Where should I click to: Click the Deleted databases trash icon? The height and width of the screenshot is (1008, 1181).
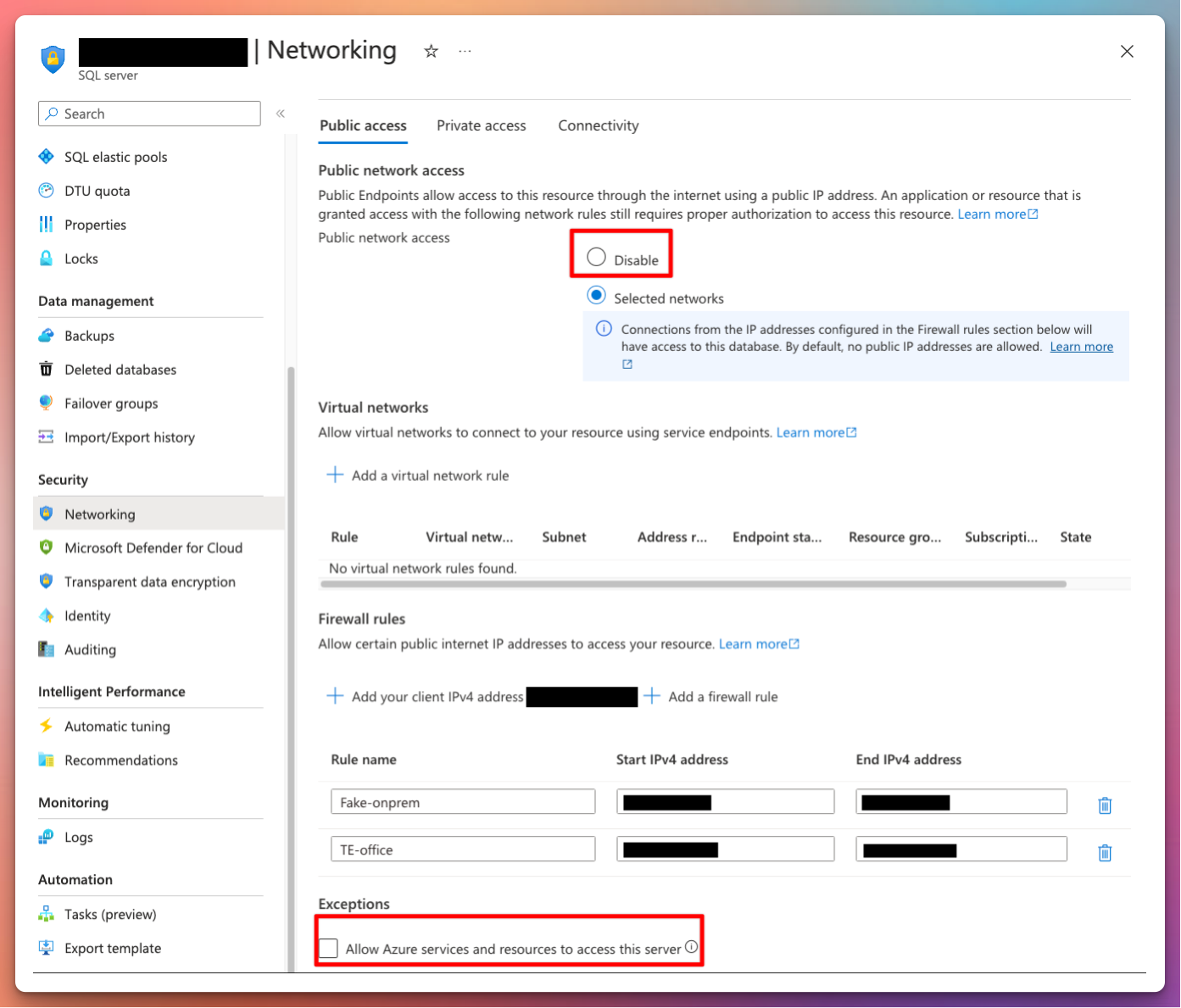pos(47,370)
